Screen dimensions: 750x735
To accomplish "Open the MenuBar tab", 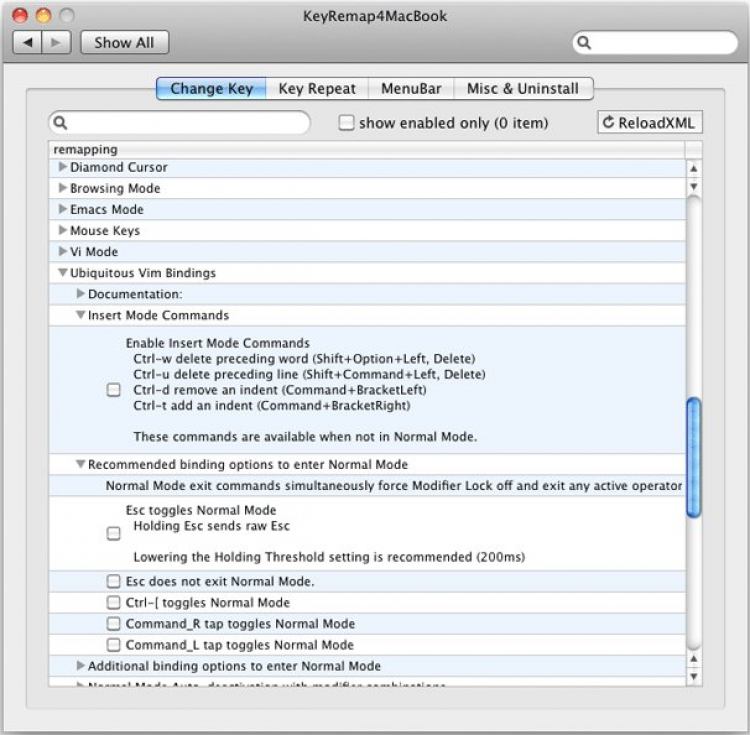I will click(x=411, y=88).
